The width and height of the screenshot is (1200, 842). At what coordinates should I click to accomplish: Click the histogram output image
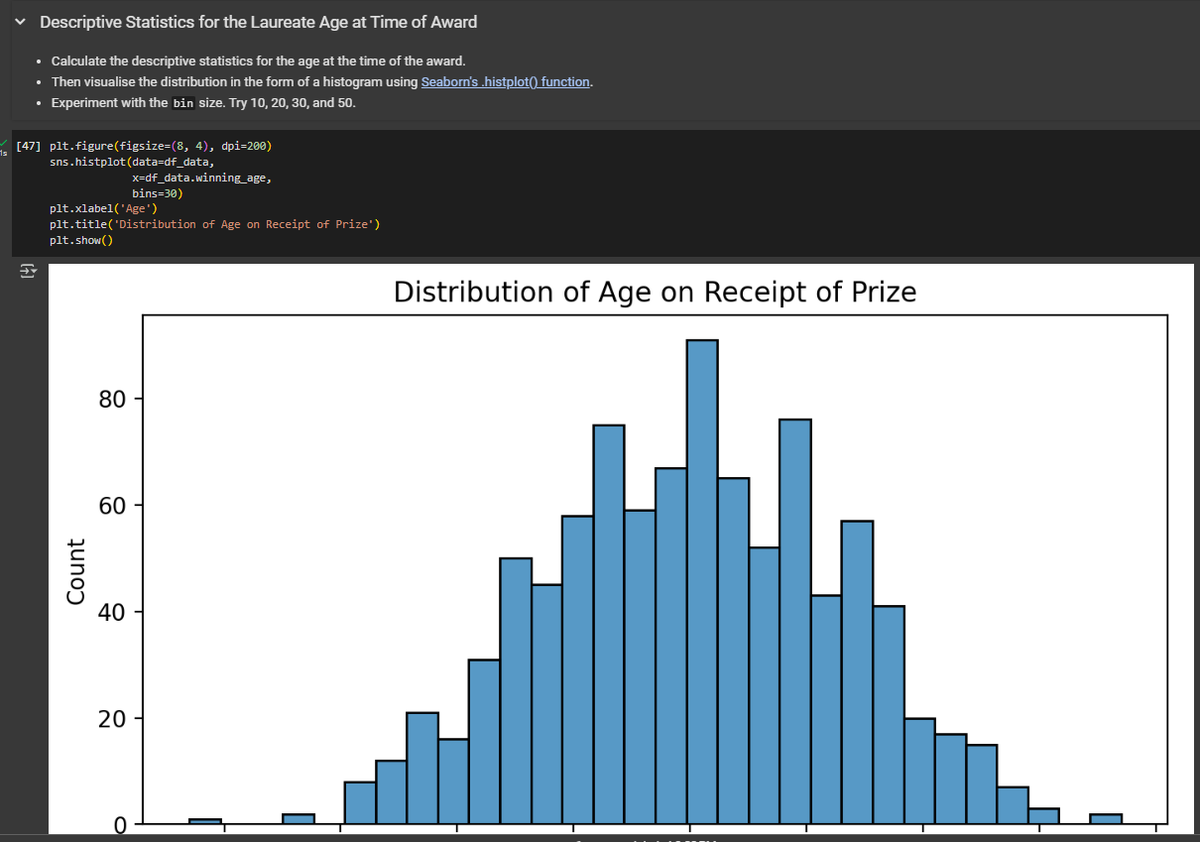[x=620, y=550]
